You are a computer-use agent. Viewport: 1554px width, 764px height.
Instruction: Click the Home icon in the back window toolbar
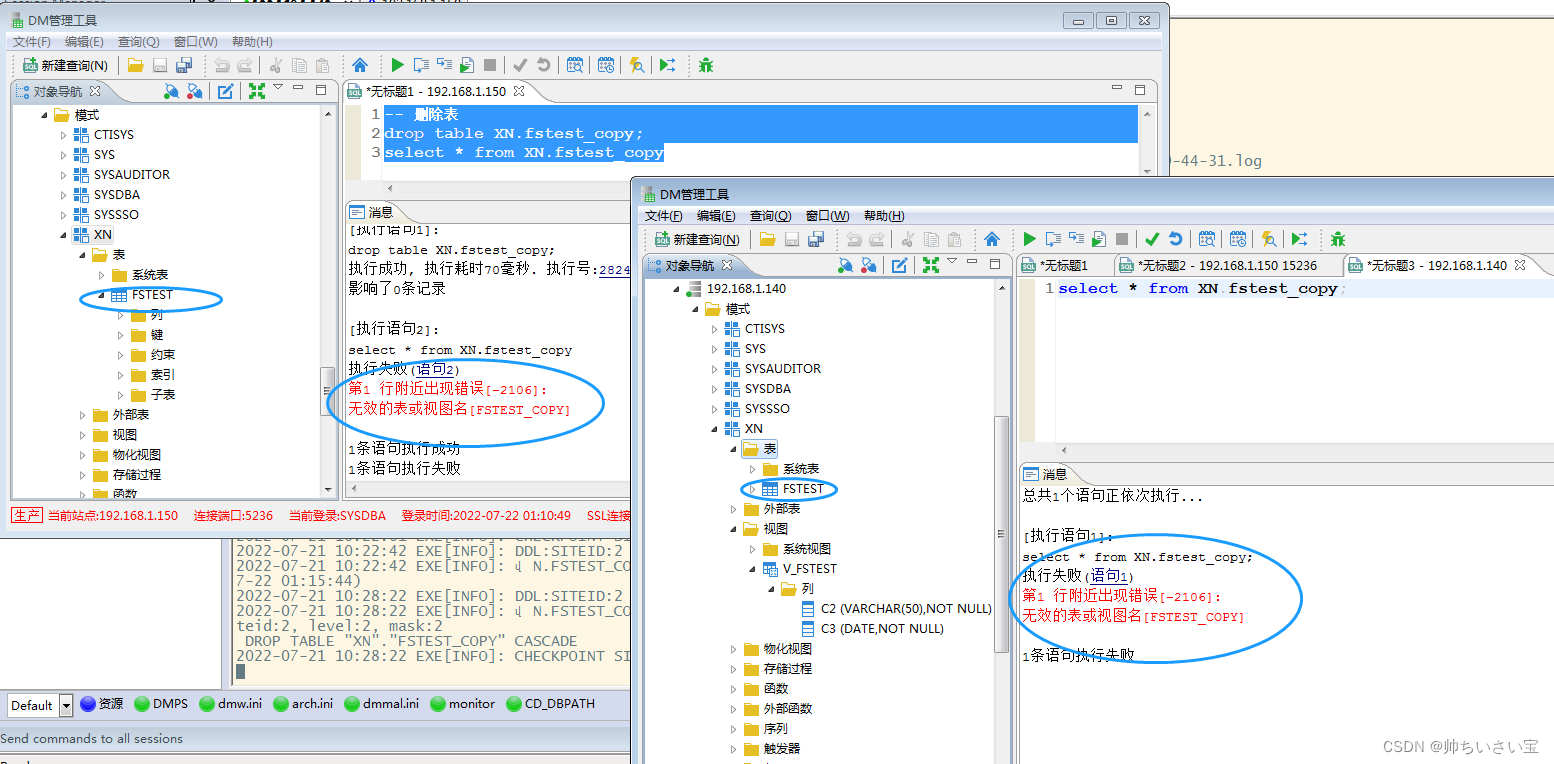tap(360, 65)
